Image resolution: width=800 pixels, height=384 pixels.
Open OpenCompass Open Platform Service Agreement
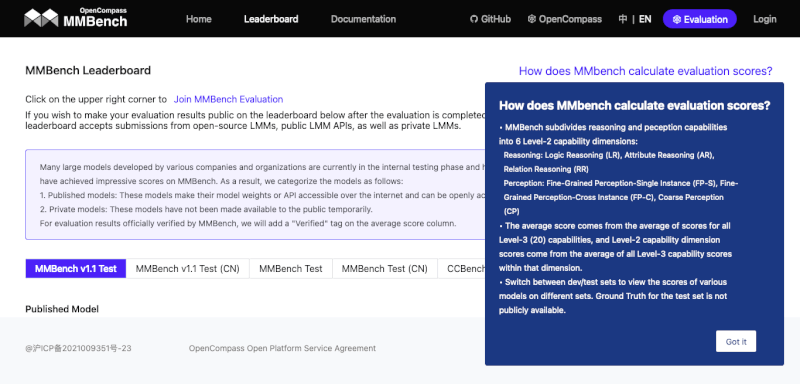click(x=282, y=348)
